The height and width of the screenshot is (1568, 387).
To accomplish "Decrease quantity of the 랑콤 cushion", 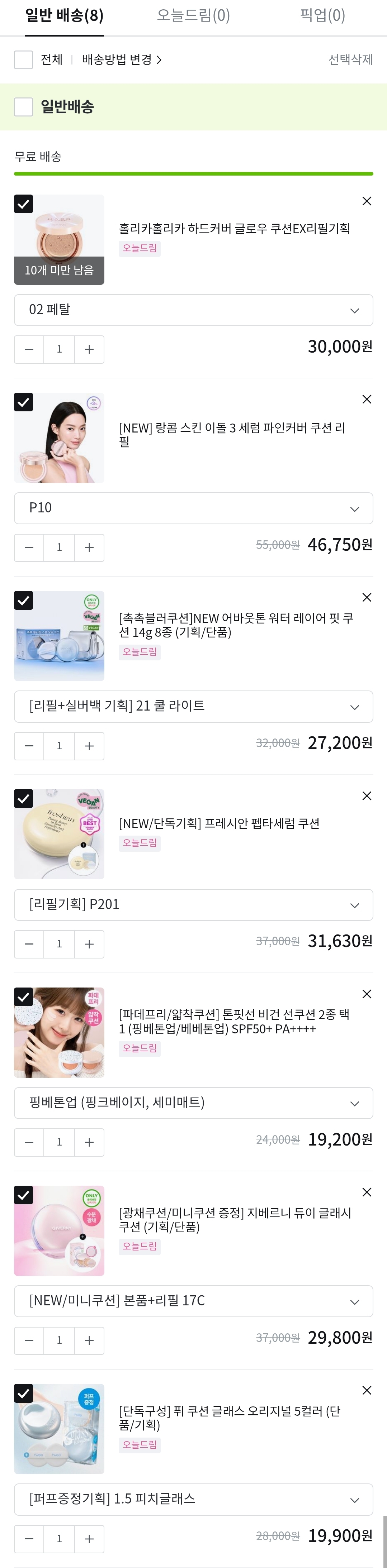I will [29, 547].
